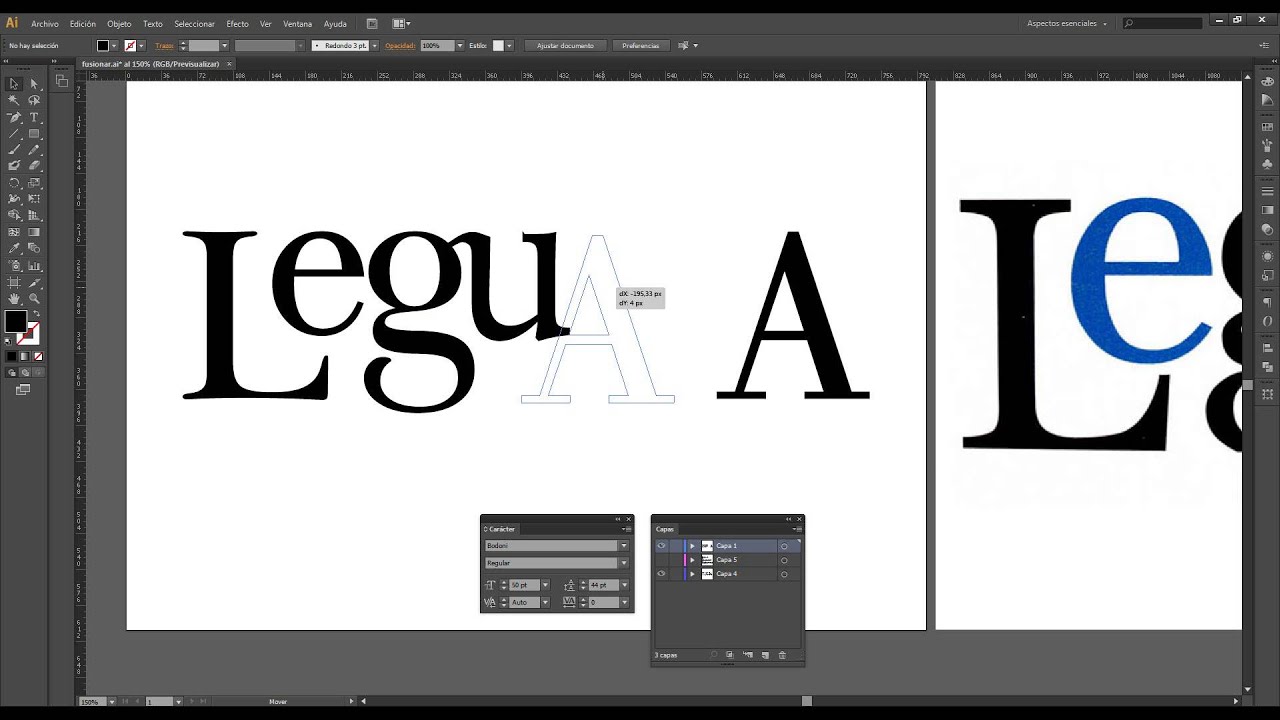The image size is (1280, 720).
Task: Select the Hand tool
Action: (14, 298)
